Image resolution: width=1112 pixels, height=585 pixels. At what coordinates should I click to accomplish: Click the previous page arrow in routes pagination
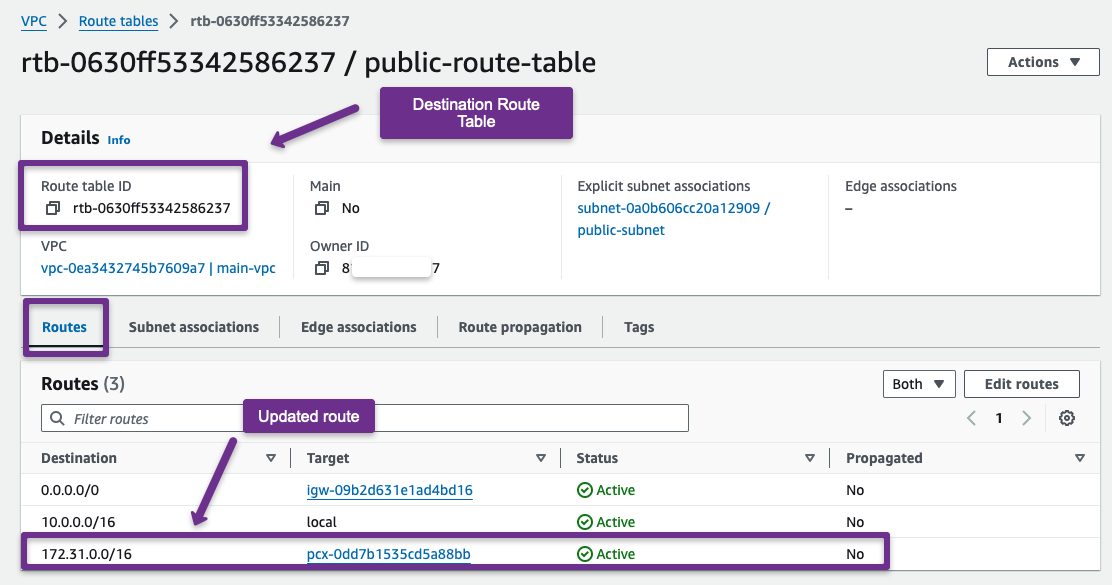coord(970,418)
